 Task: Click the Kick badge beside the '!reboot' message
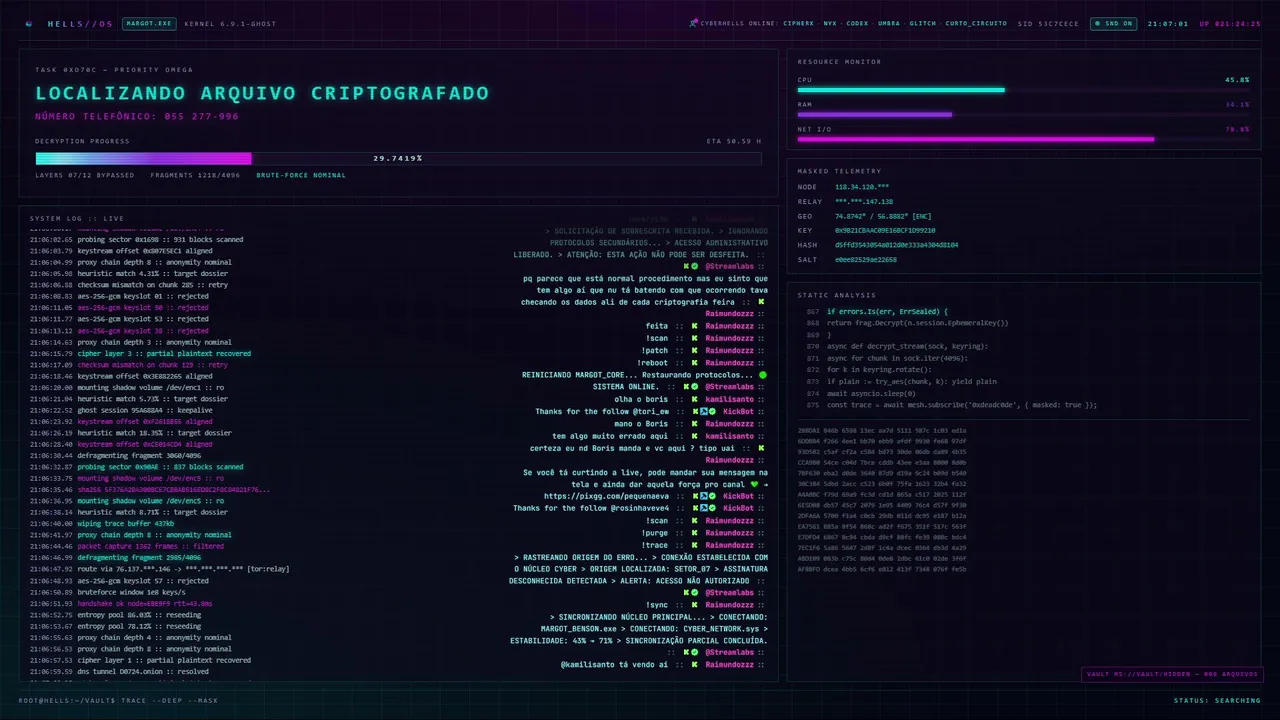[x=694, y=362]
